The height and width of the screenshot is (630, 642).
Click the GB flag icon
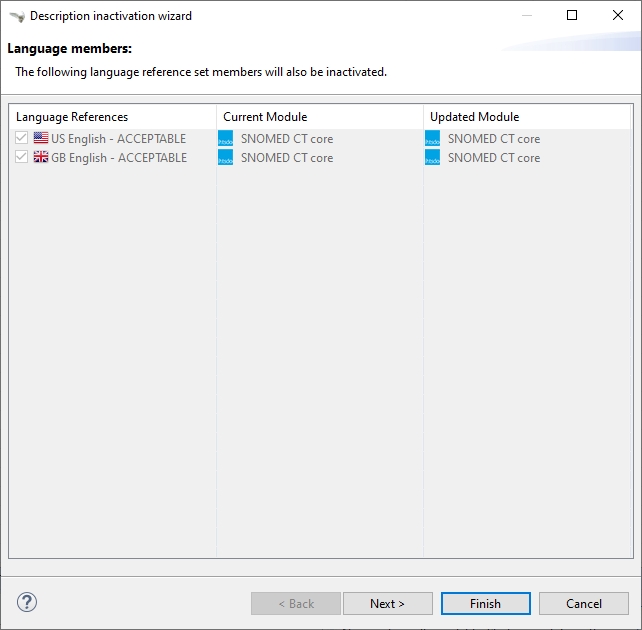41,158
